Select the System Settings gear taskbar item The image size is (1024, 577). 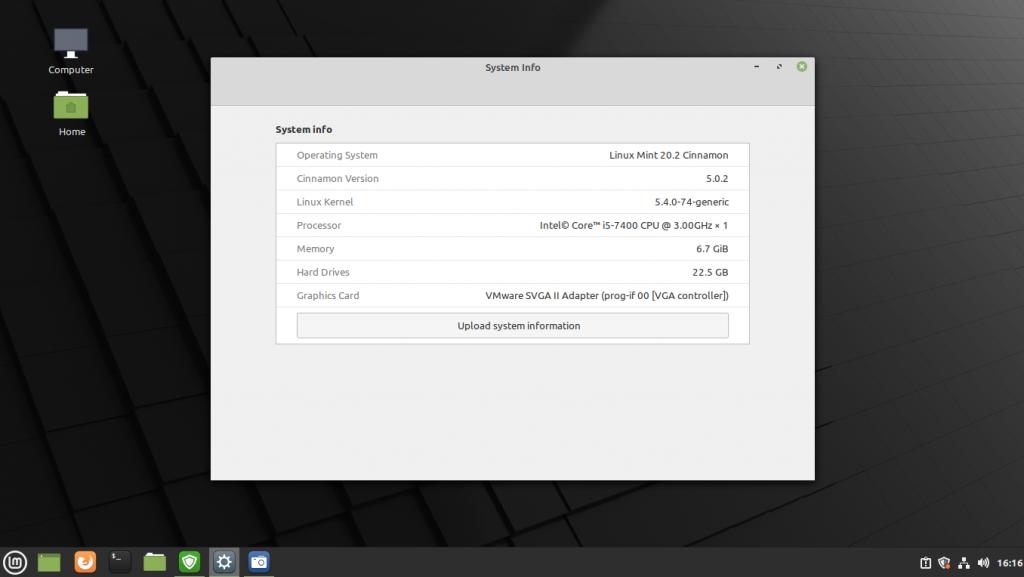[224, 562]
